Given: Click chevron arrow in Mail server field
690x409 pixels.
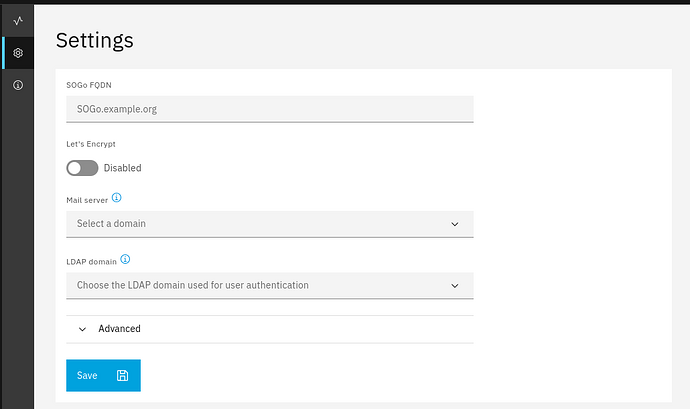Looking at the screenshot, I should click(455, 224).
